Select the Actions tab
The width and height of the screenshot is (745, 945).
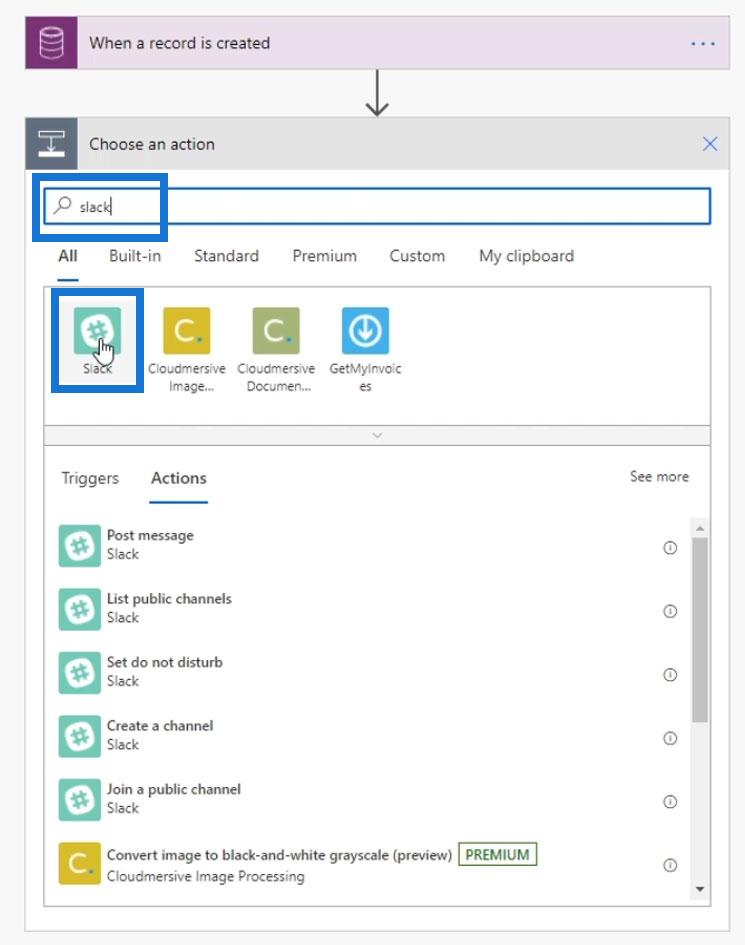pyautogui.click(x=178, y=478)
